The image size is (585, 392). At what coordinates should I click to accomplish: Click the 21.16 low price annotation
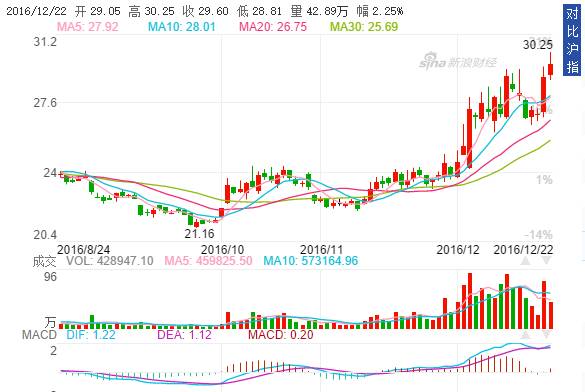coord(200,234)
